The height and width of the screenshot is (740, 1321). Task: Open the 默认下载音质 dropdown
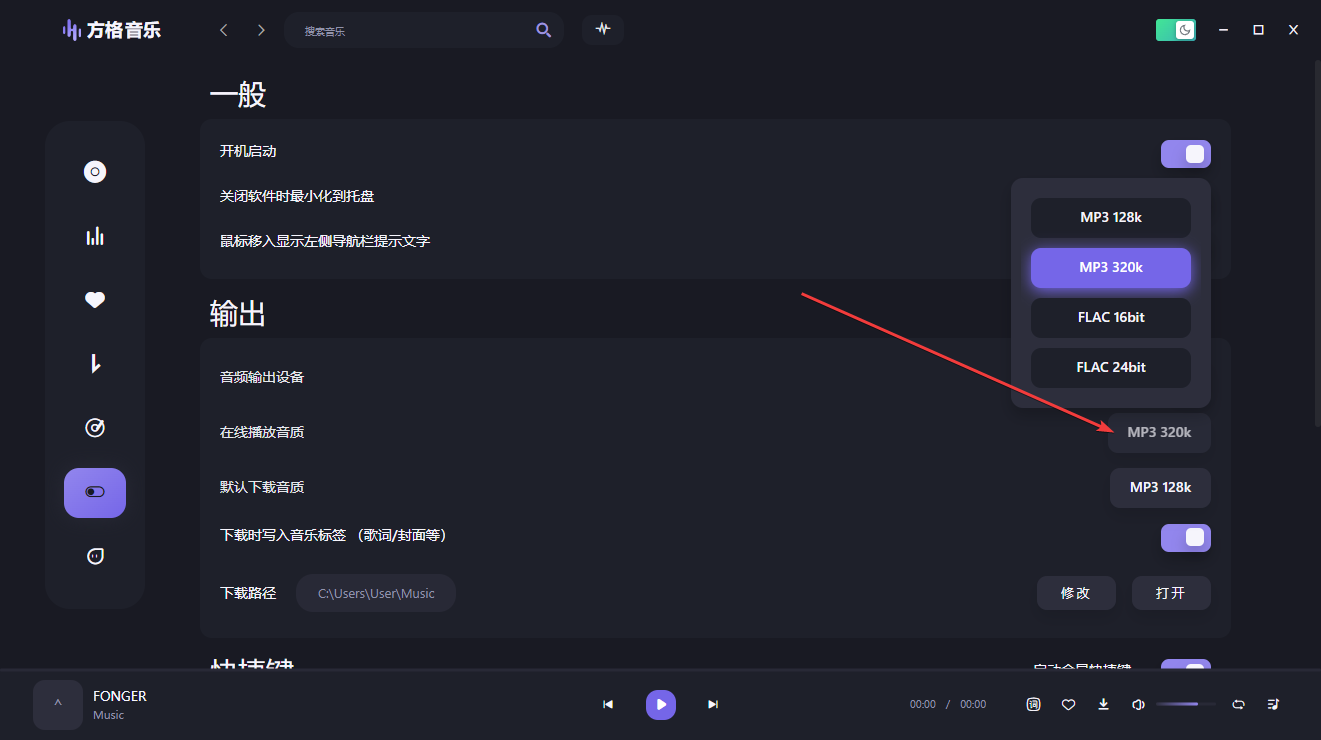[1160, 487]
